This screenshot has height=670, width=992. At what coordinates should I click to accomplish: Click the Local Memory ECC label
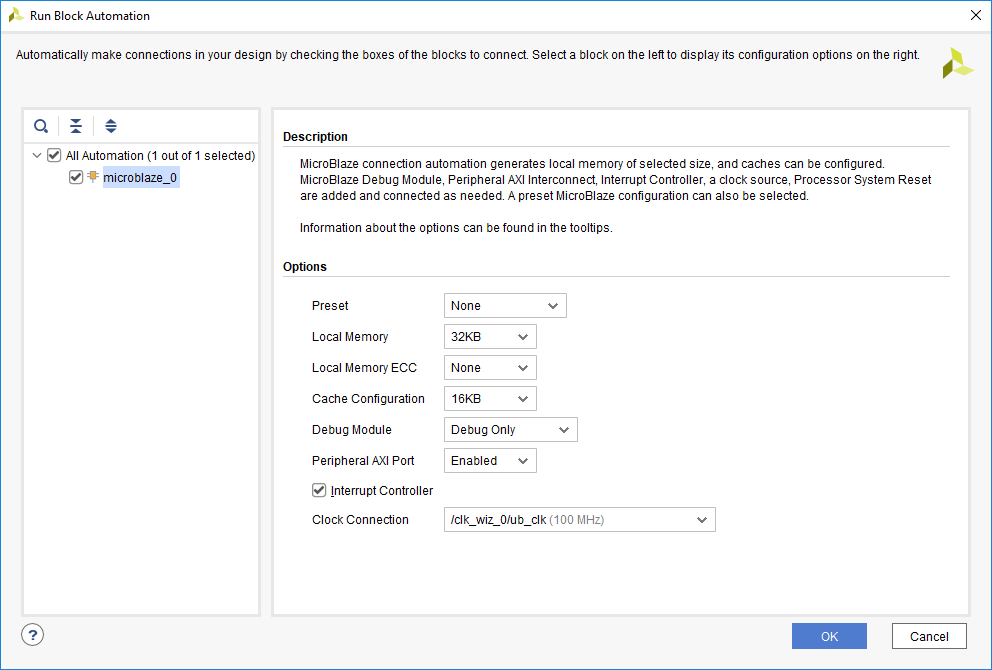pyautogui.click(x=364, y=368)
